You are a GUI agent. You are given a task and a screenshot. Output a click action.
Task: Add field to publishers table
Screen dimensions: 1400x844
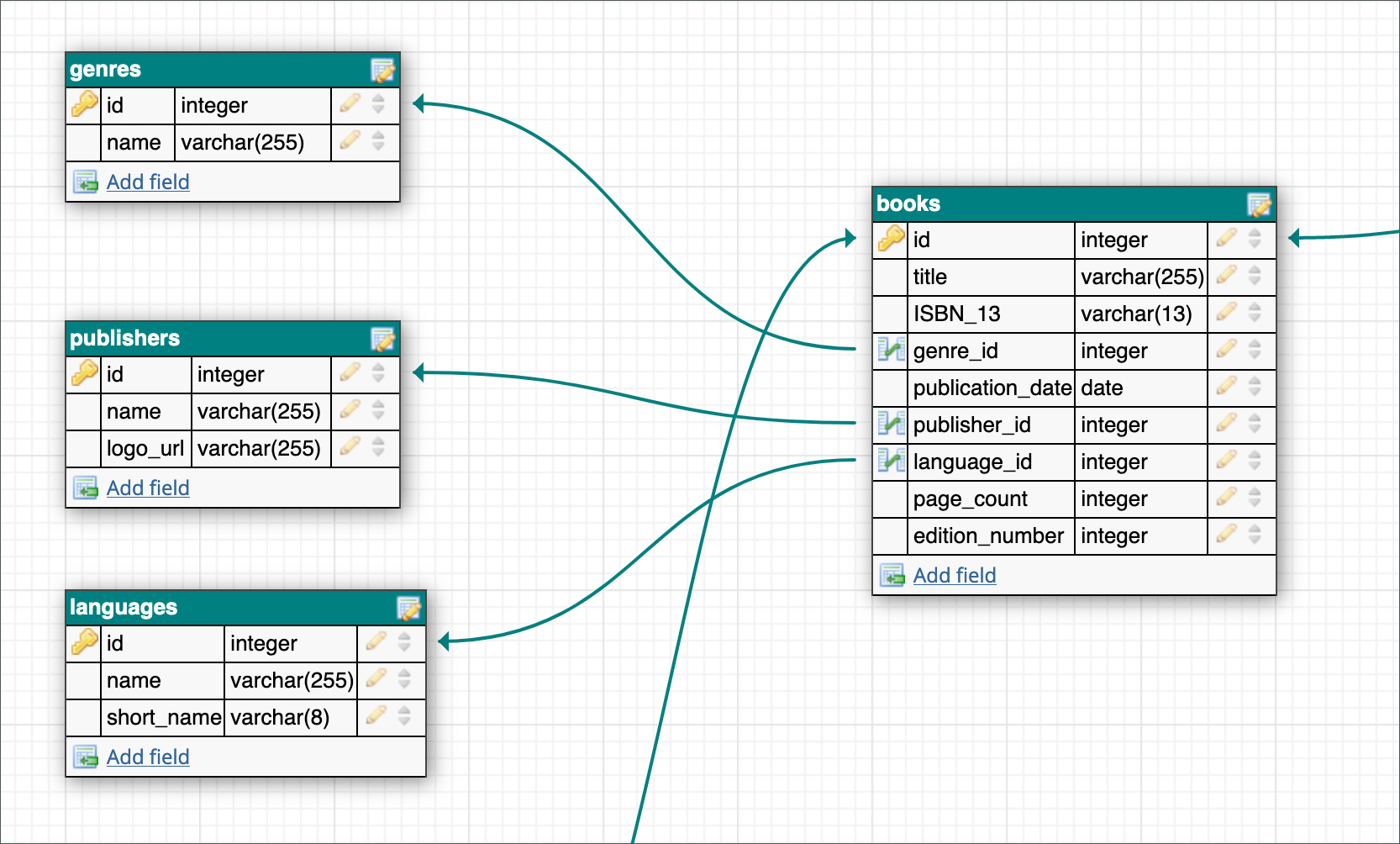pyautogui.click(x=148, y=488)
